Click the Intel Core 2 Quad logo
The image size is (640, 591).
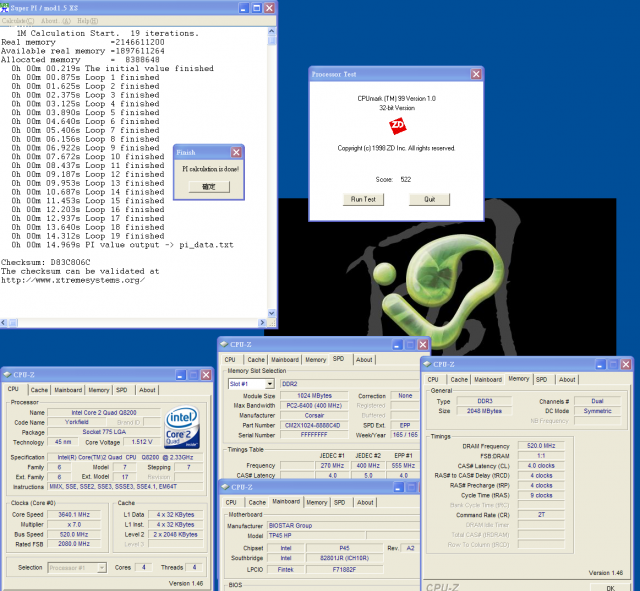coord(182,427)
